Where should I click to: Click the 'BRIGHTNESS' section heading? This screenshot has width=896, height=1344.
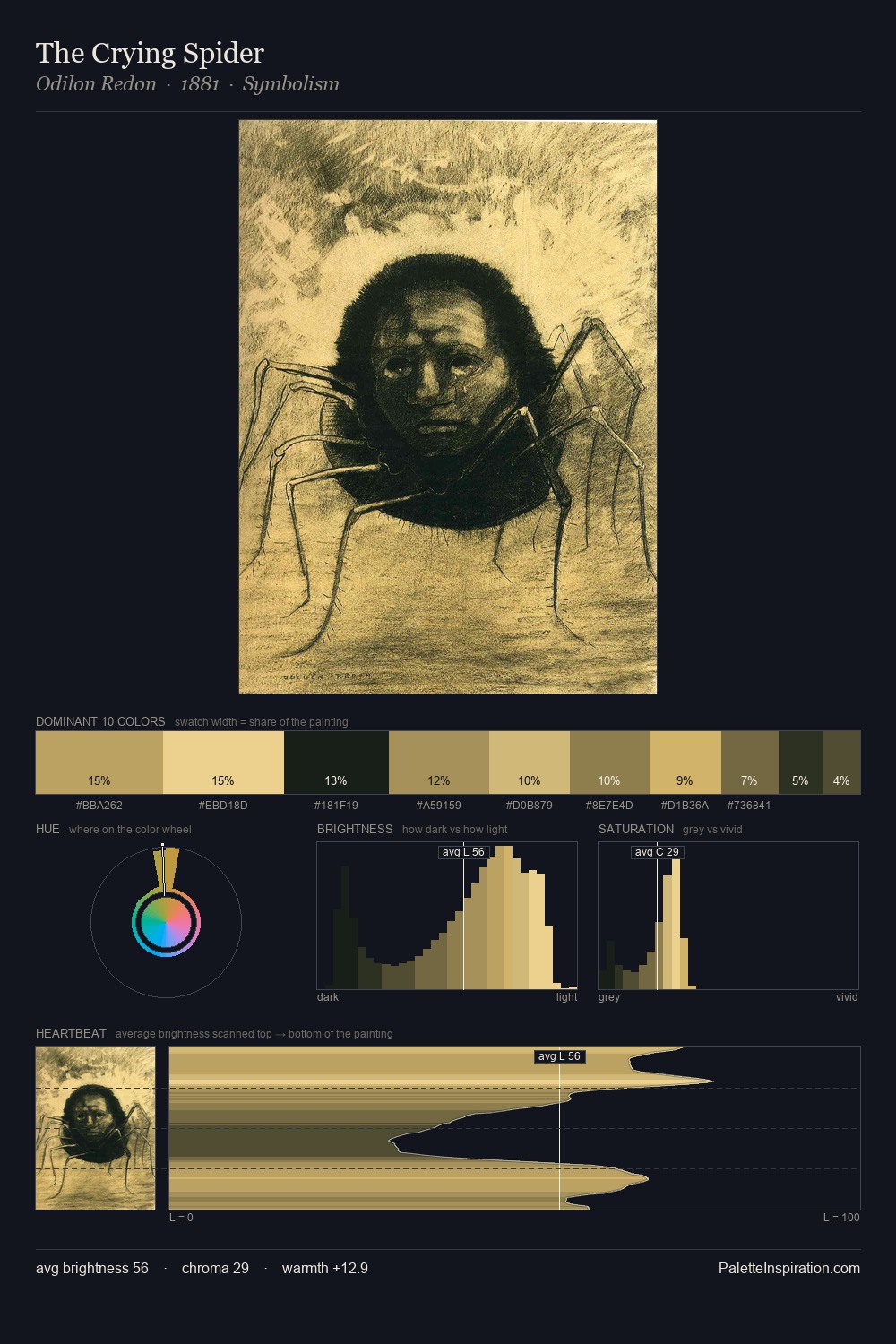click(x=355, y=829)
